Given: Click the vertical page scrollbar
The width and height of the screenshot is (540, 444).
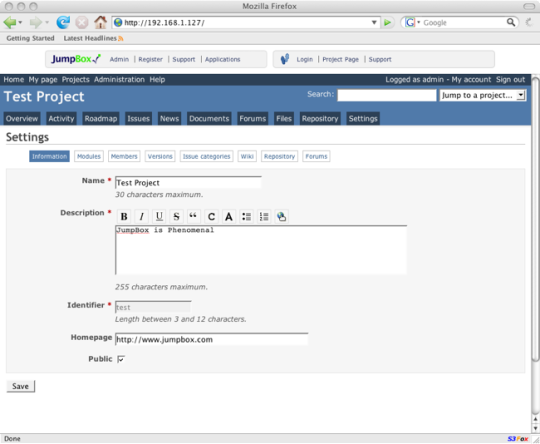Looking at the screenshot, I should [535, 219].
